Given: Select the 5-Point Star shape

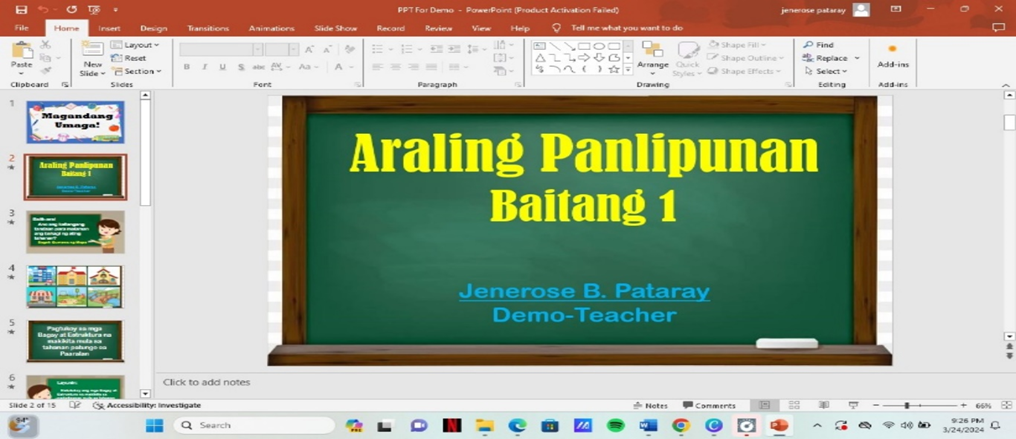Looking at the screenshot, I should [x=614, y=69].
